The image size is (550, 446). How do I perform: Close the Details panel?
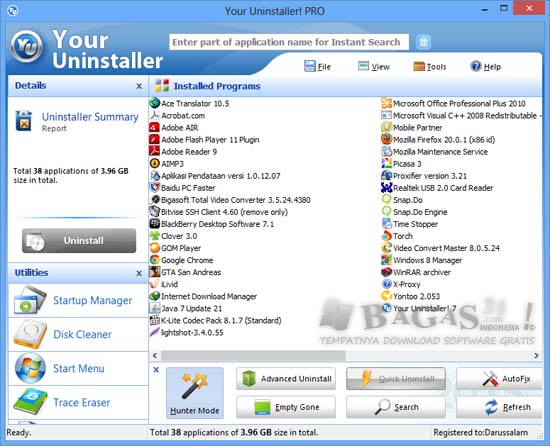coord(139,86)
